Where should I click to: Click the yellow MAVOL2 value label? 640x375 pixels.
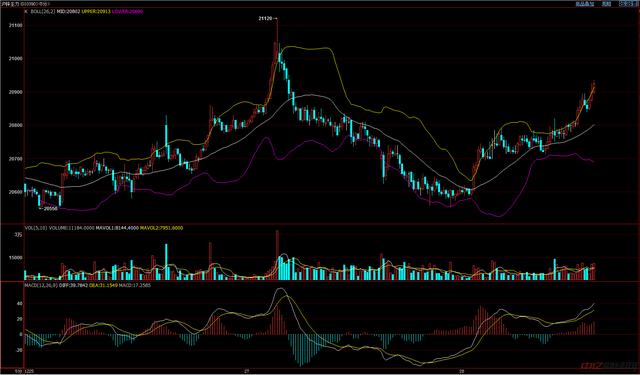coord(162,228)
